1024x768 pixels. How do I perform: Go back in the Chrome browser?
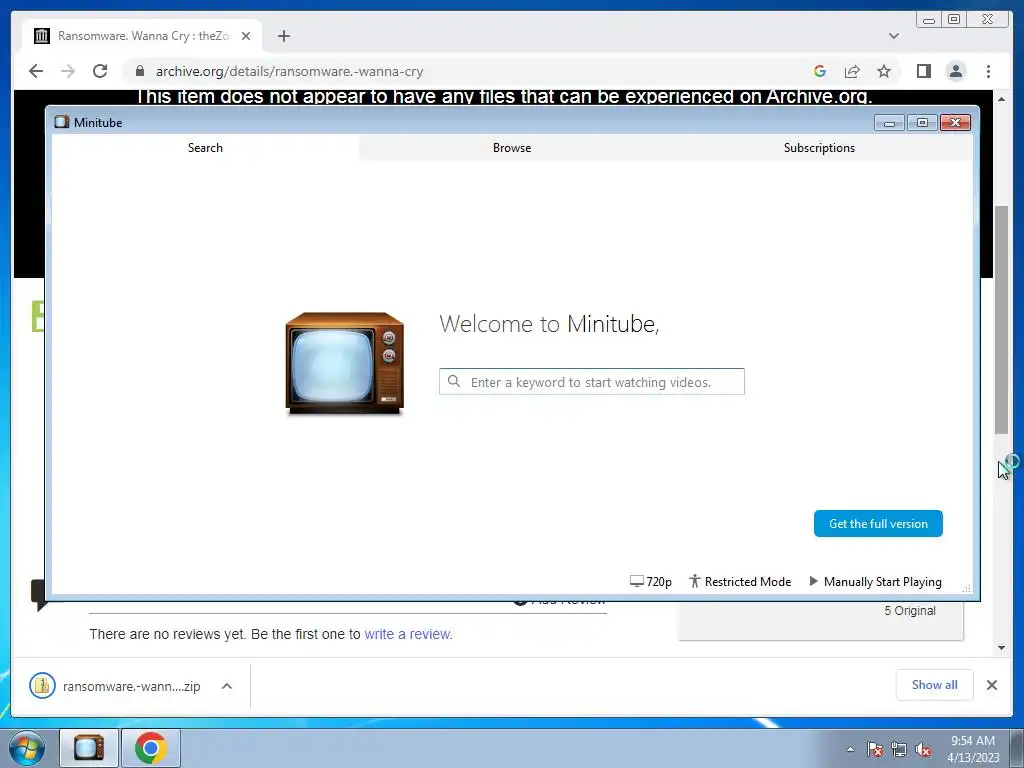tap(36, 71)
